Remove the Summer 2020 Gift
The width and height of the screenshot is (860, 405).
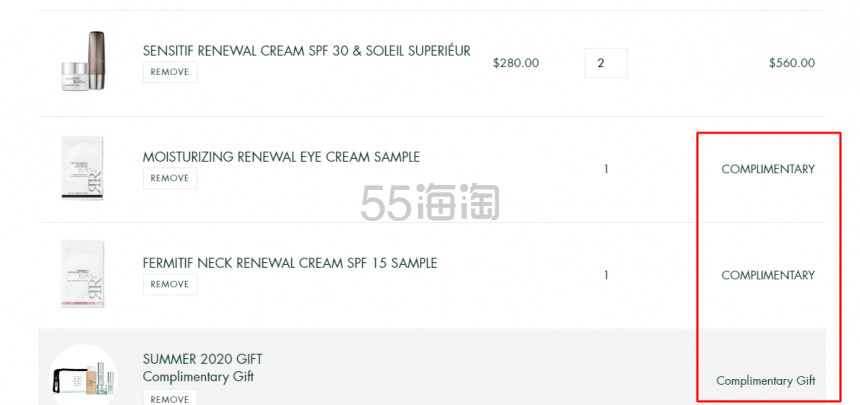(x=170, y=398)
